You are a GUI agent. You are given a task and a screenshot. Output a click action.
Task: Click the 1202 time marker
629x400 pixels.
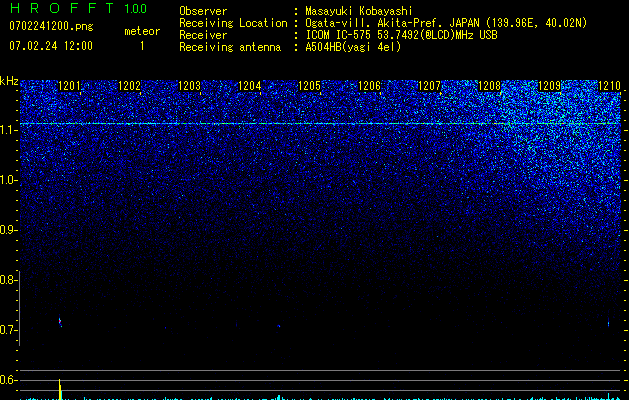[x=130, y=85]
